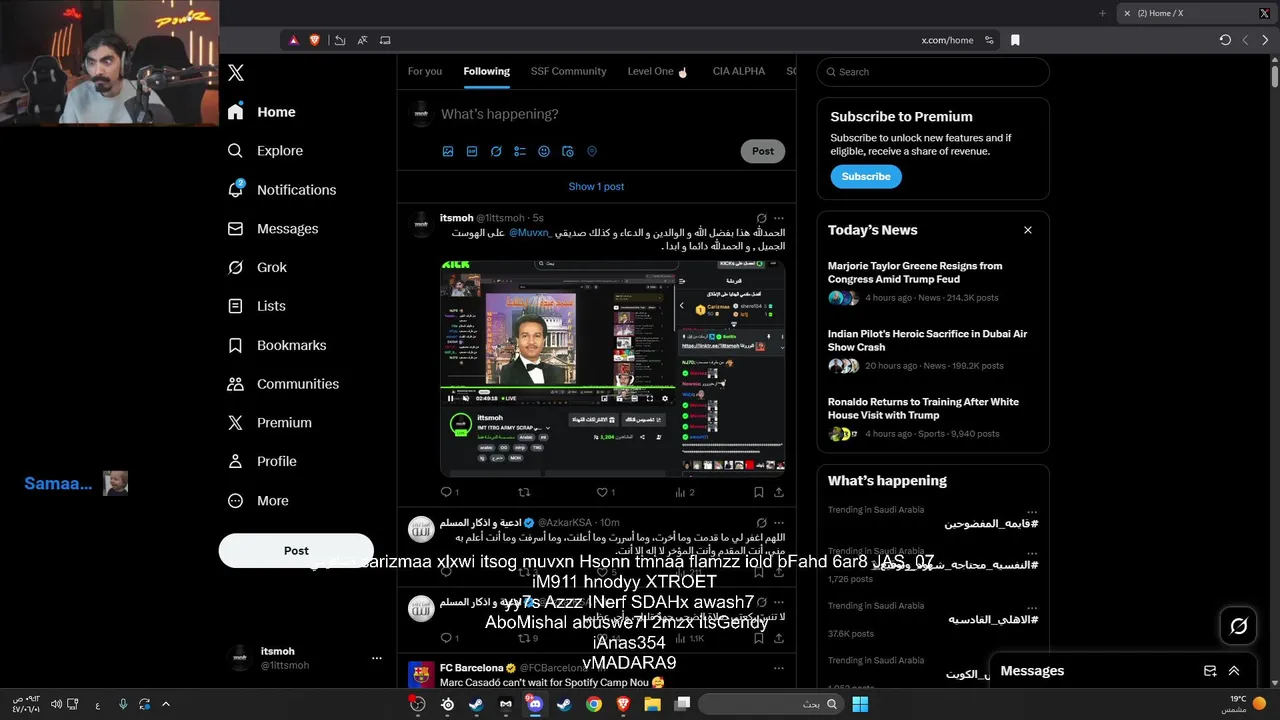Share itsmoh's post

click(x=779, y=492)
